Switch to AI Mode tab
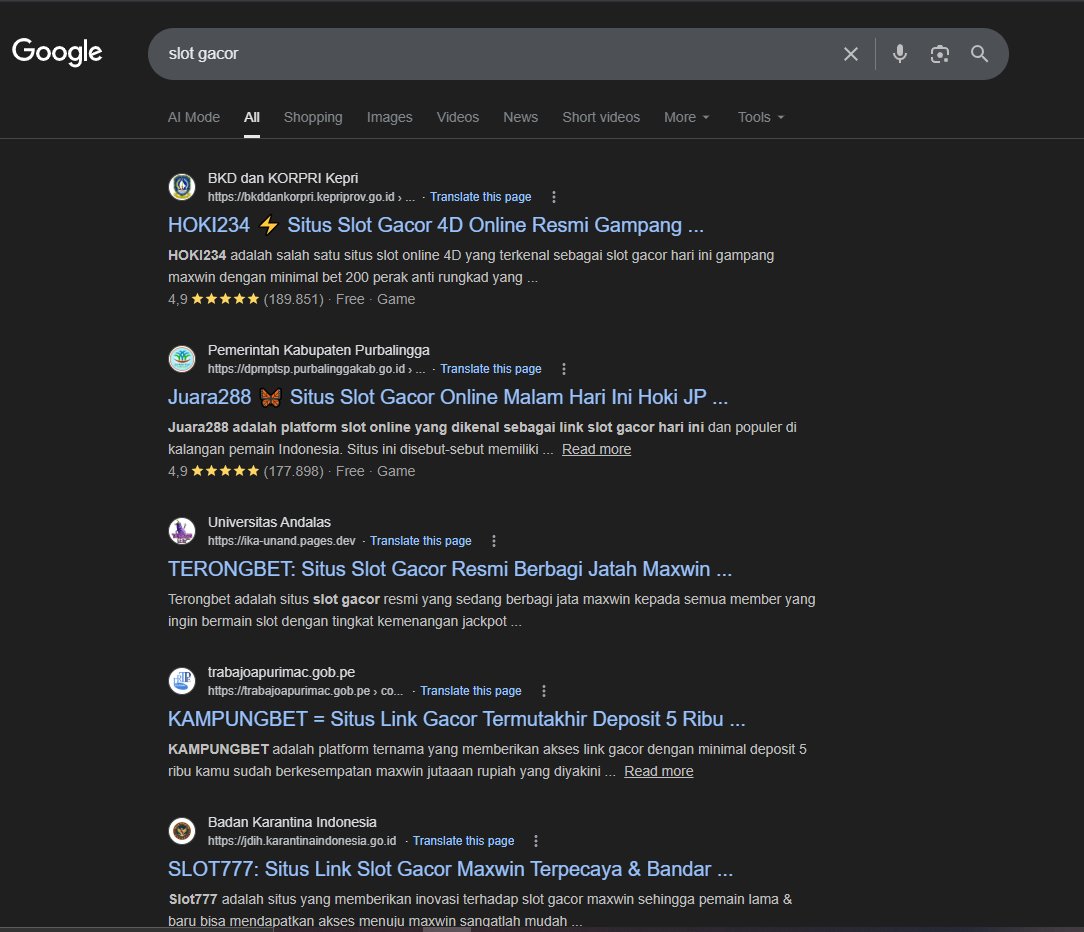Image resolution: width=1084 pixels, height=932 pixels. click(194, 118)
